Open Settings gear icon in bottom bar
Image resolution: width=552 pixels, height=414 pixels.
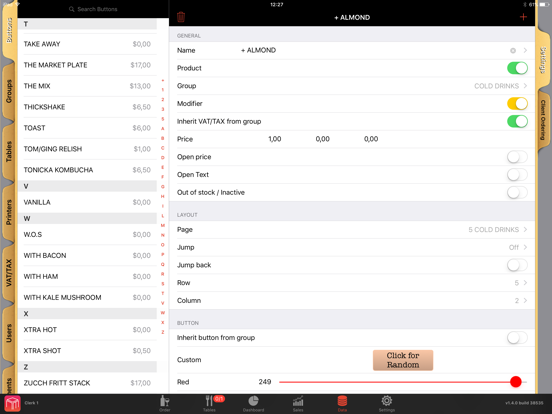point(387,403)
